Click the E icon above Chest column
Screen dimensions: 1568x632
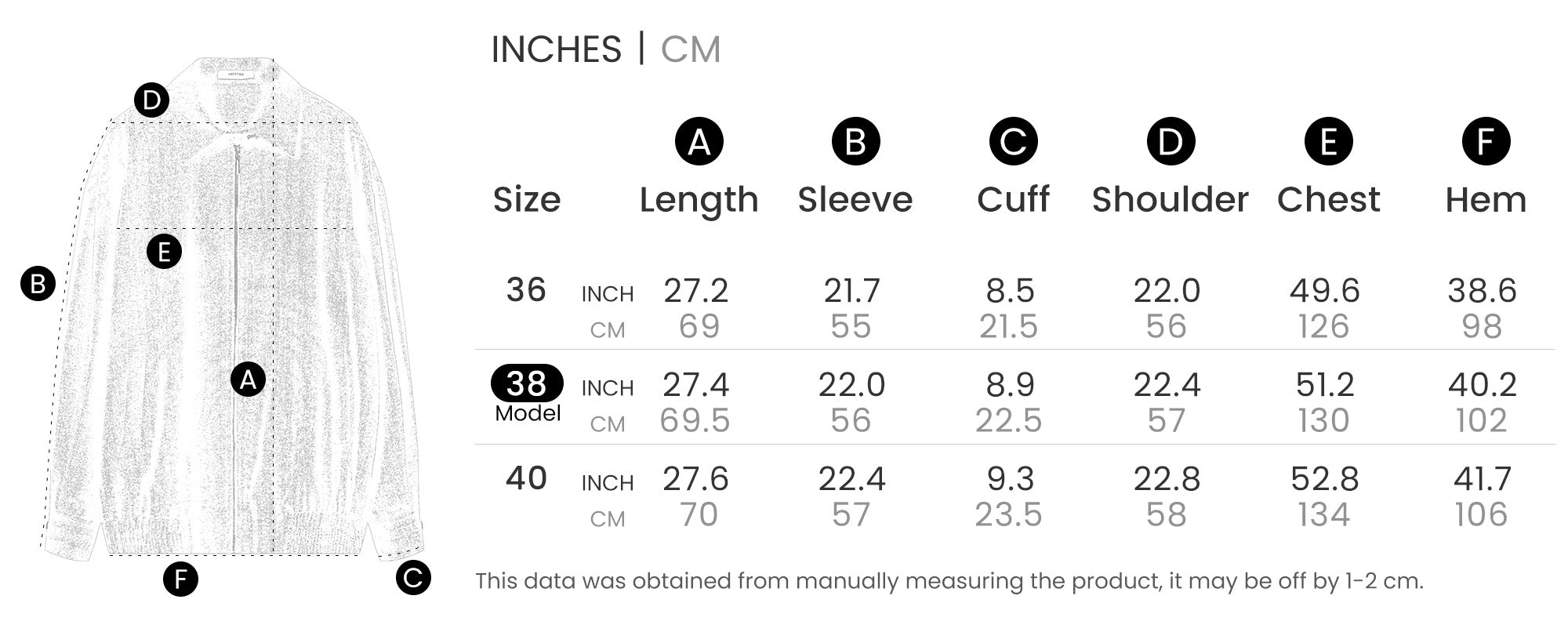pyautogui.click(x=1328, y=142)
